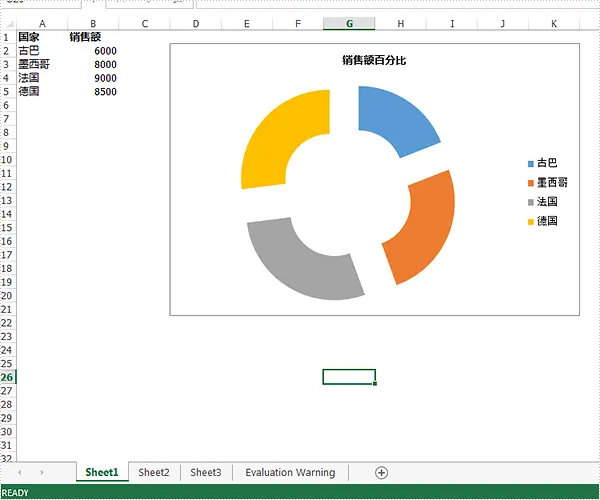Click legend label 德国

[547, 221]
